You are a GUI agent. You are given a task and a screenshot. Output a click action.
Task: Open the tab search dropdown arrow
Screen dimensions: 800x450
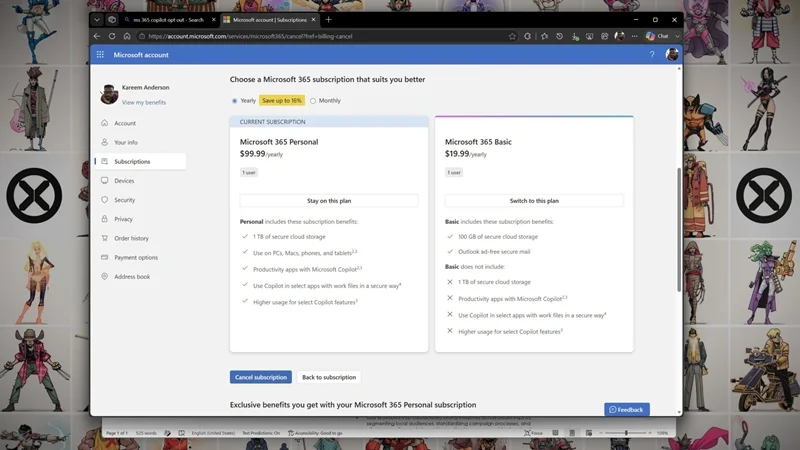click(x=96, y=20)
